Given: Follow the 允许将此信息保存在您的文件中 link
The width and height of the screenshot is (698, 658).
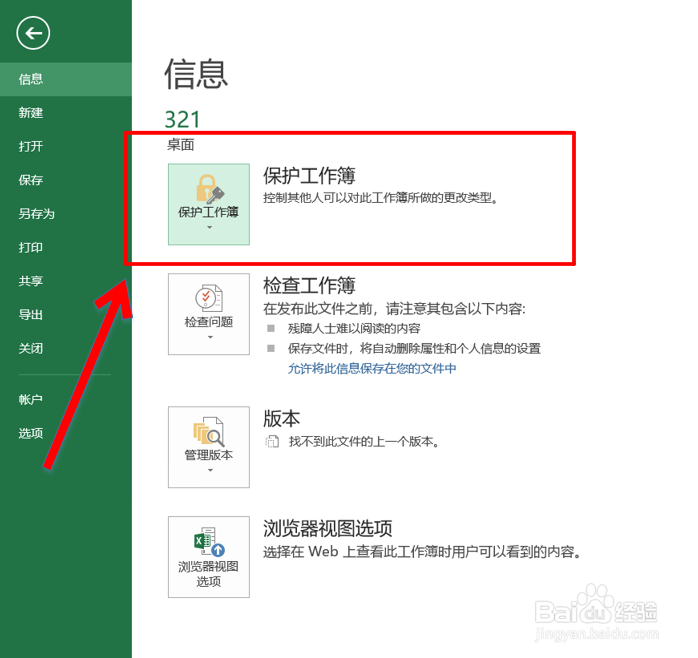Looking at the screenshot, I should pos(372,368).
